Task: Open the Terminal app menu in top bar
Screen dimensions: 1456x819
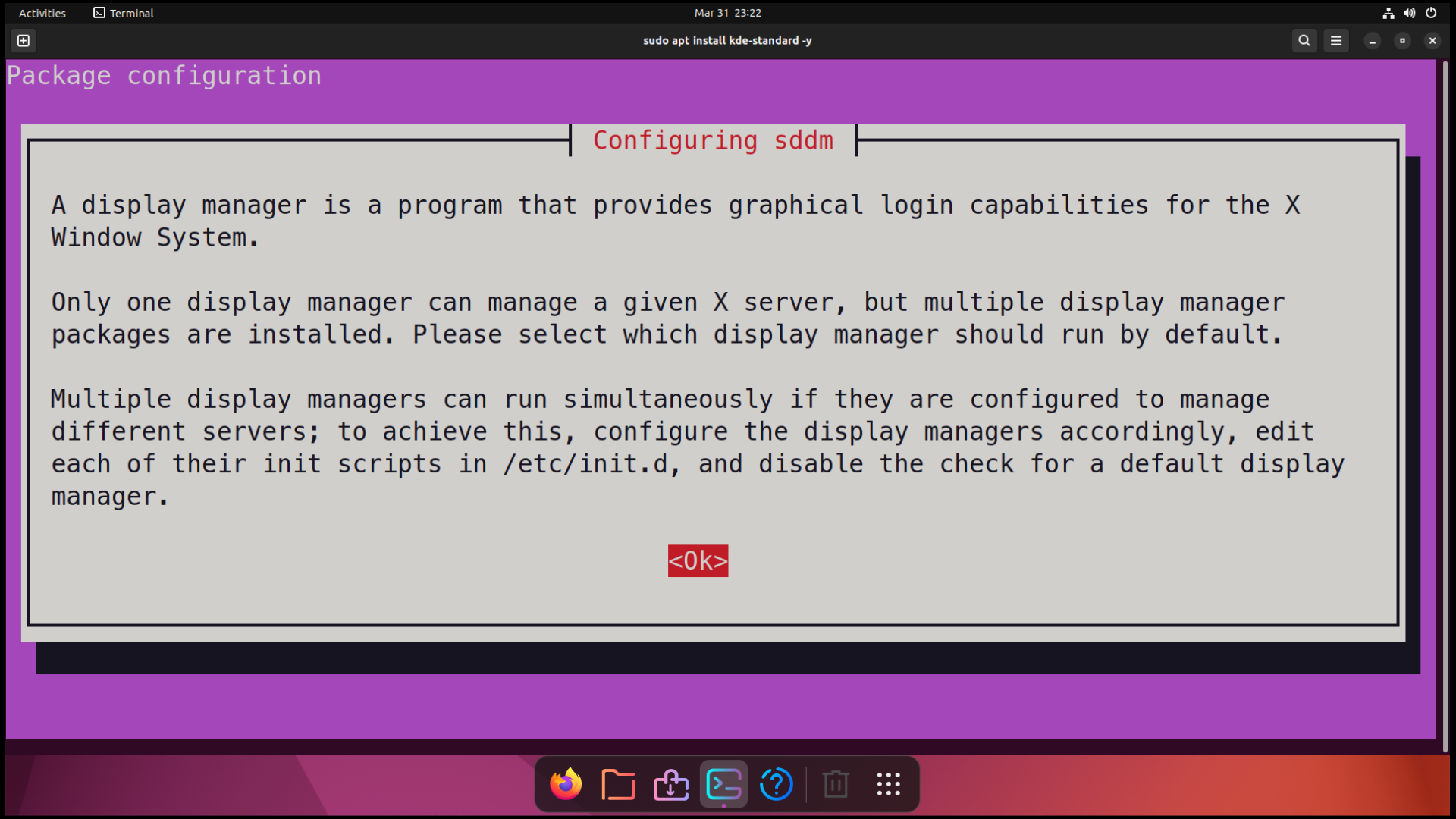Action: click(x=124, y=13)
